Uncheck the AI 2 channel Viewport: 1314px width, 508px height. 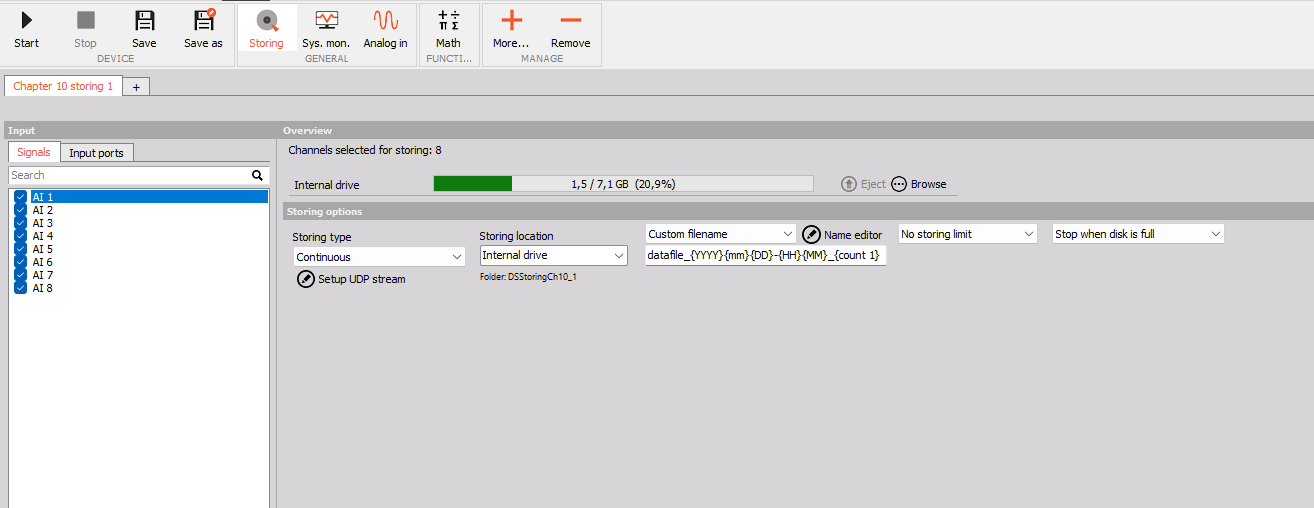tap(20, 210)
